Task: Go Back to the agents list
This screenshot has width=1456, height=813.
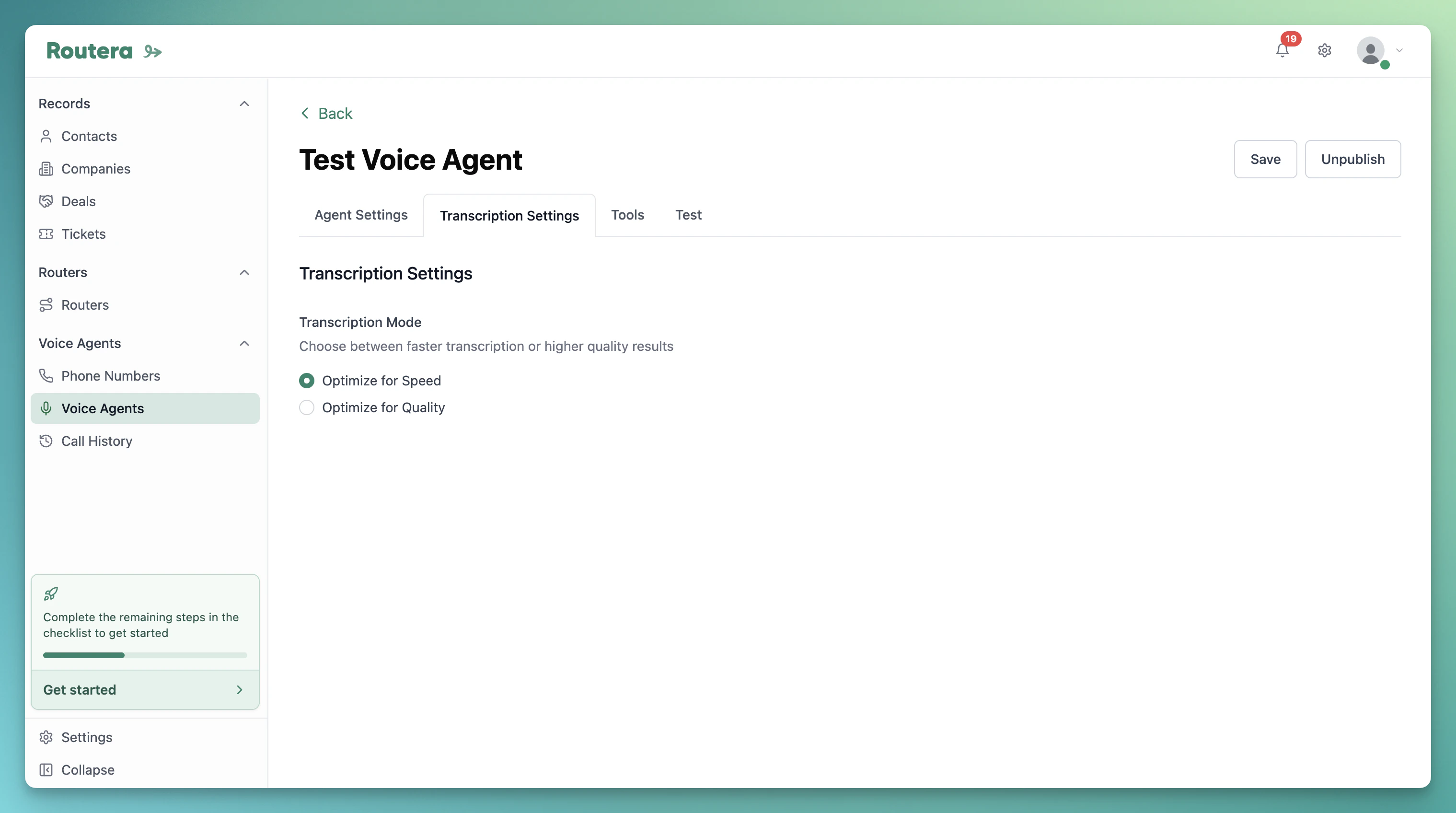Action: point(326,114)
